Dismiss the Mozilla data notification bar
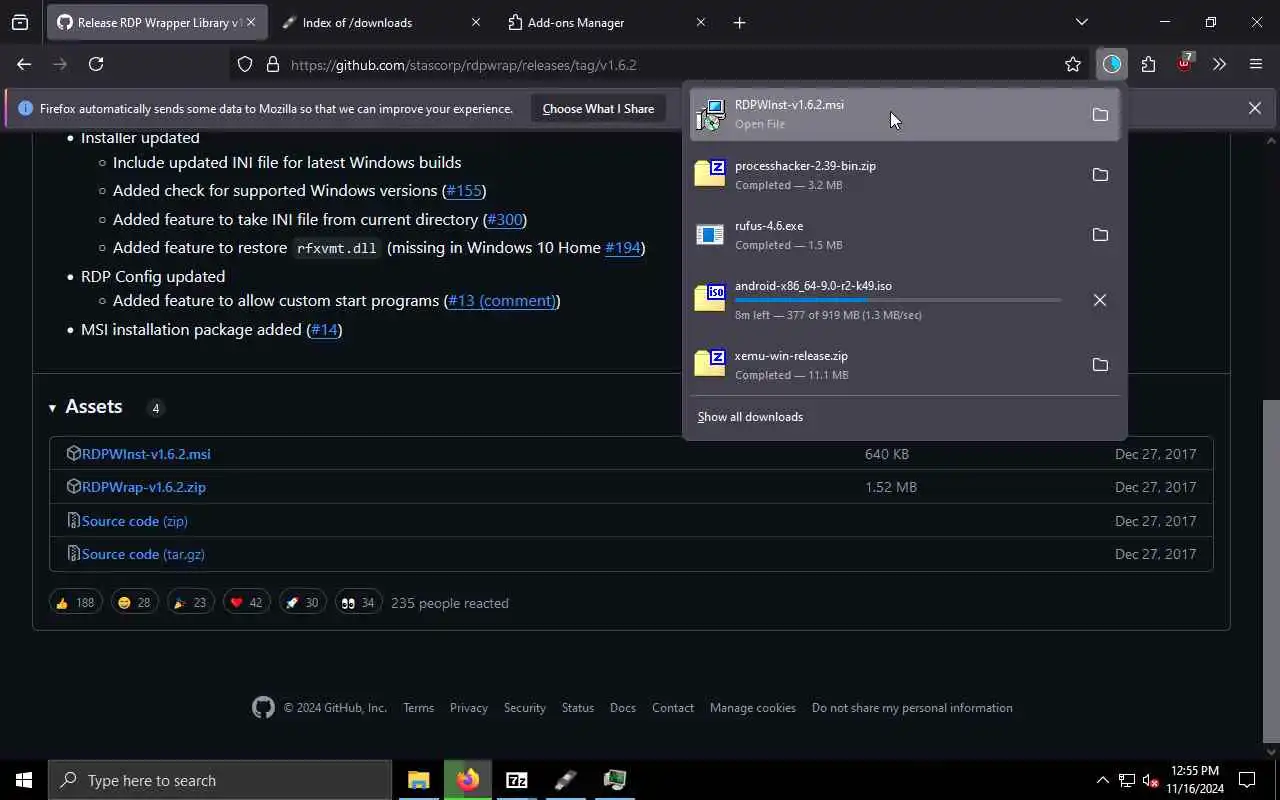This screenshot has height=800, width=1280. tap(1254, 108)
